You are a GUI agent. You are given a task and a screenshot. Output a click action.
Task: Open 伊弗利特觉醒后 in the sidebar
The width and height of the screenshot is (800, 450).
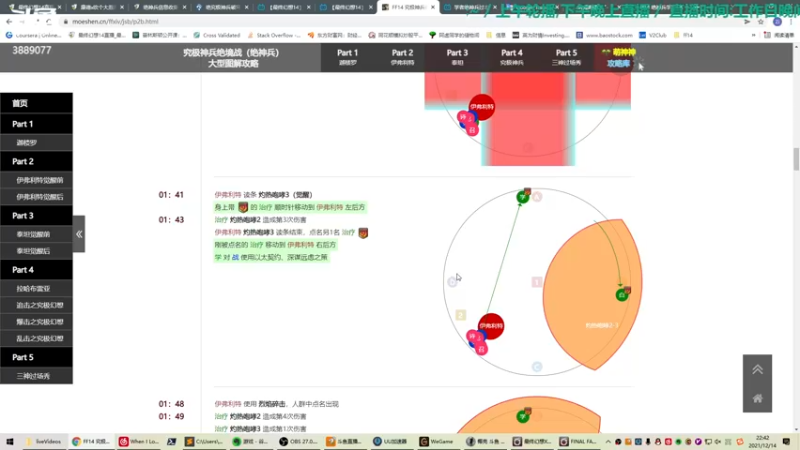tap(36, 197)
